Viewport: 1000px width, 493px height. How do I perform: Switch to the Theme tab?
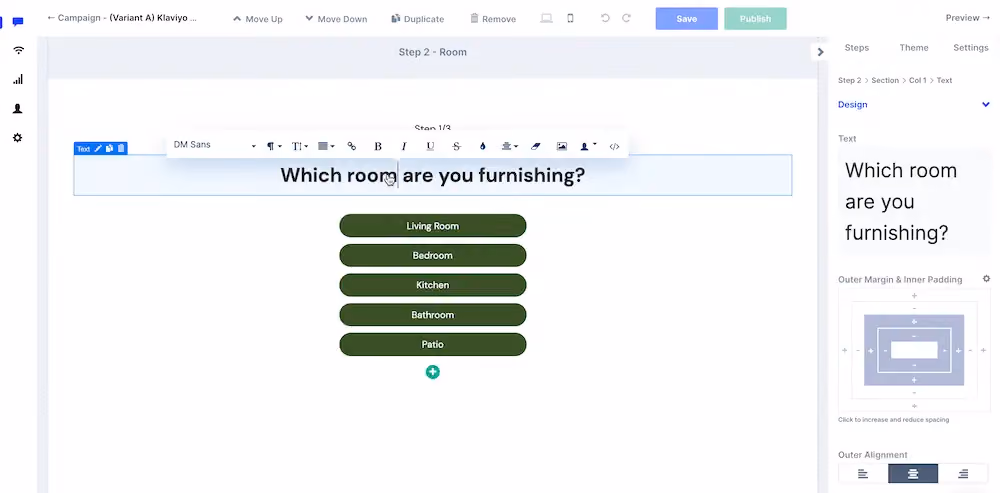click(914, 48)
